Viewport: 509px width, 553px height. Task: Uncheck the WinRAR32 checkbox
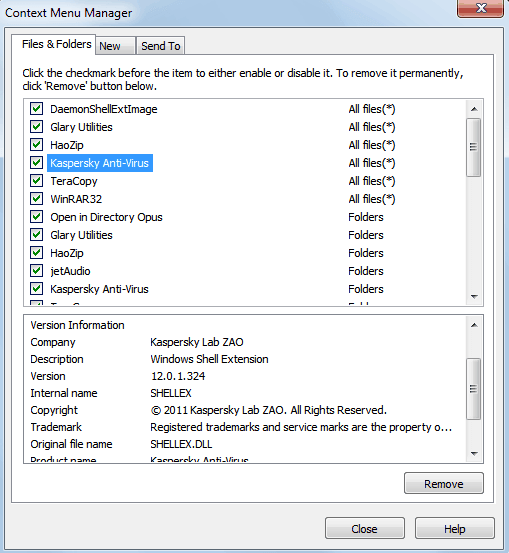point(36,199)
